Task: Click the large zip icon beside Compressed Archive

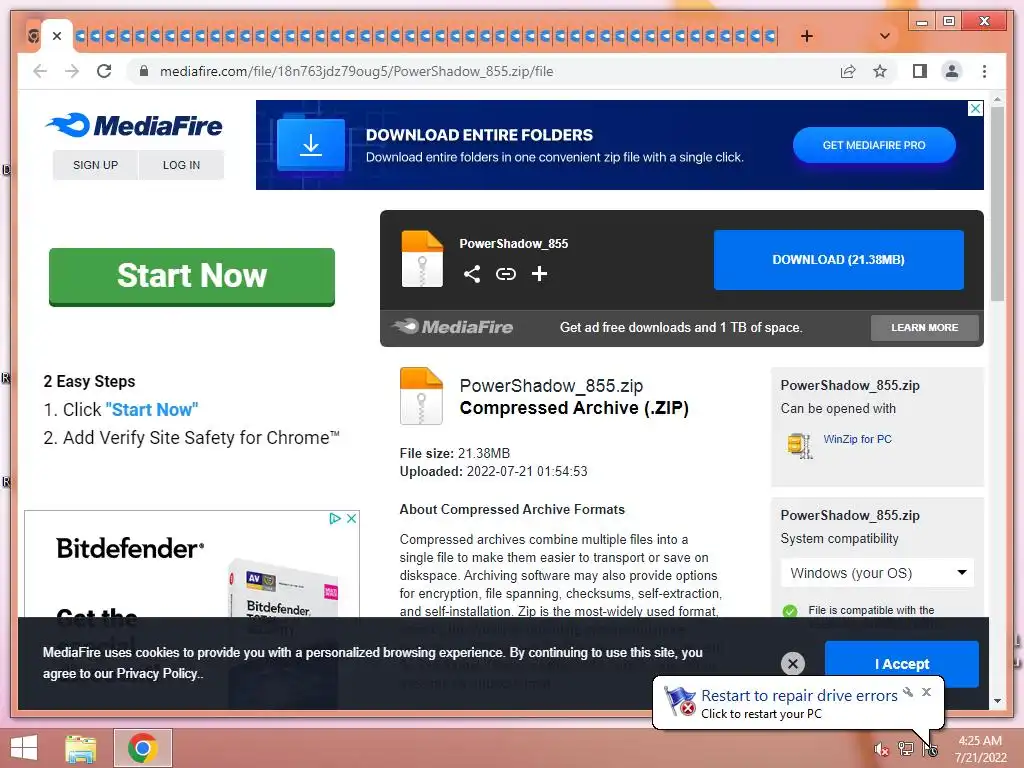Action: (x=421, y=396)
